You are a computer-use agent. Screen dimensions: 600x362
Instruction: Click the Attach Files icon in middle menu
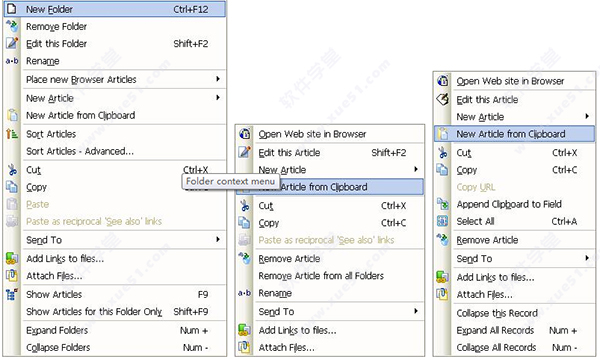point(245,347)
